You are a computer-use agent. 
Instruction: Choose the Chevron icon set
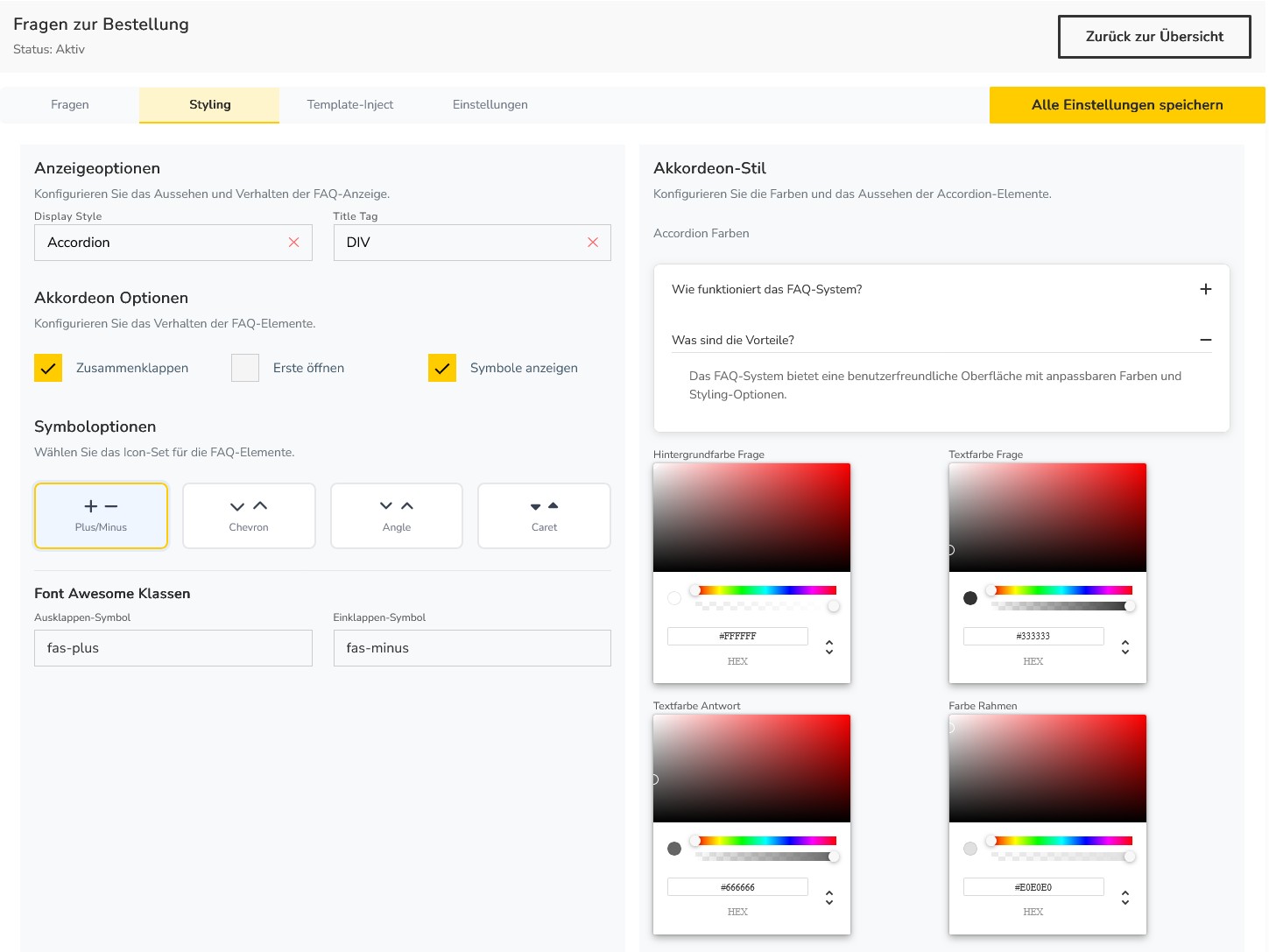(249, 516)
